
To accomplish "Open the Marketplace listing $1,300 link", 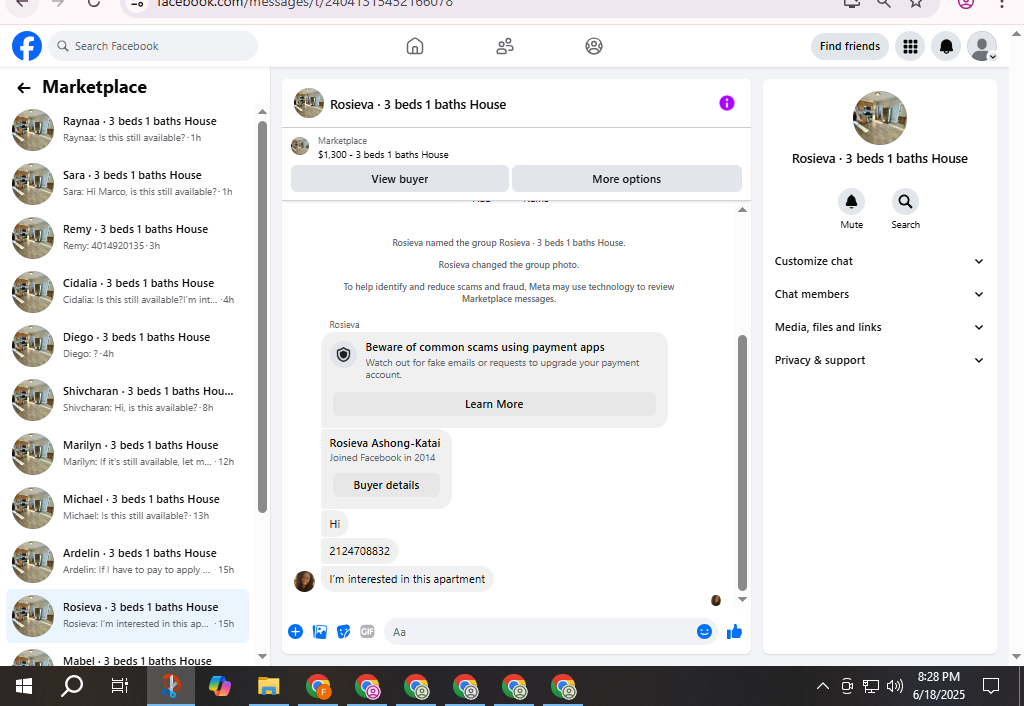I will [x=383, y=155].
